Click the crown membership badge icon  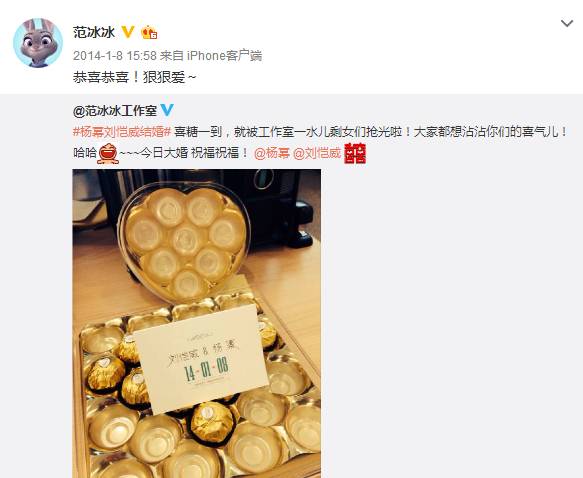tap(149, 32)
